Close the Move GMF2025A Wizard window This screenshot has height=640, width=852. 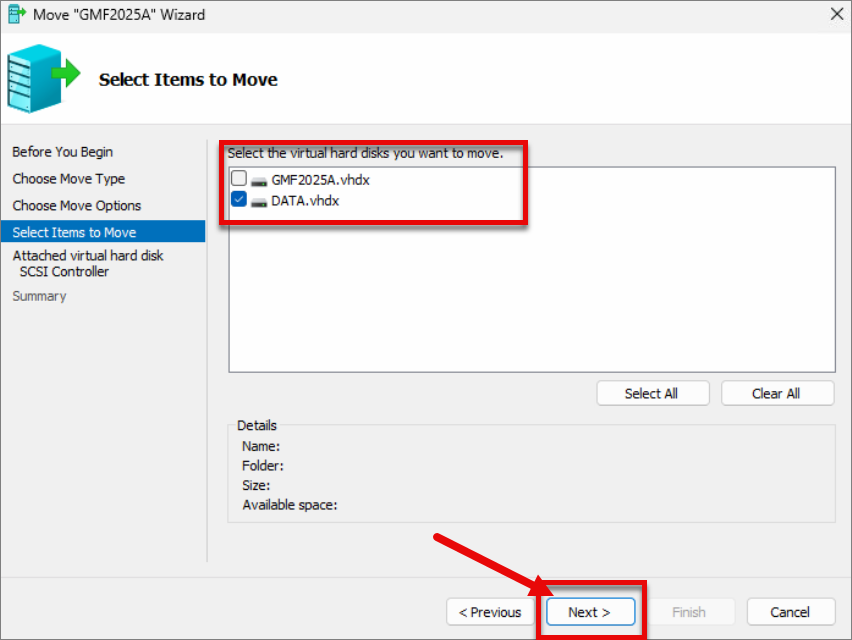point(837,14)
